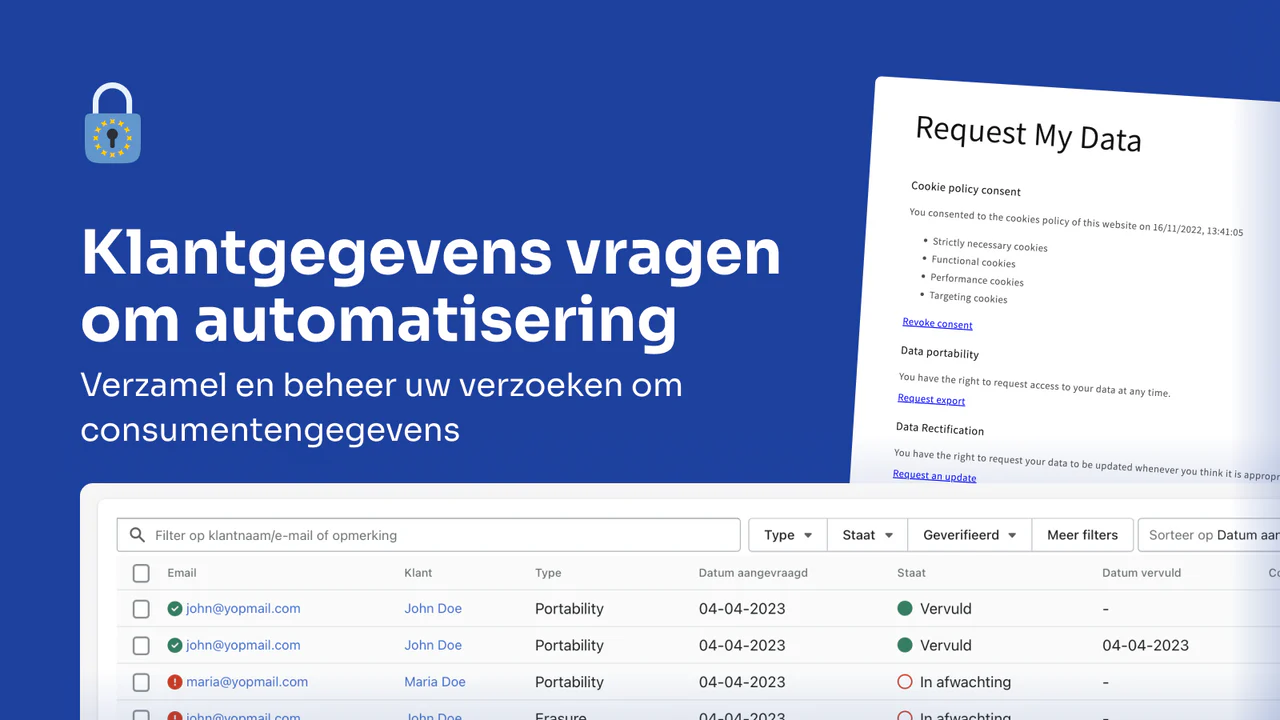
Task: Click the Request My Data heading
Action: pos(1028,134)
